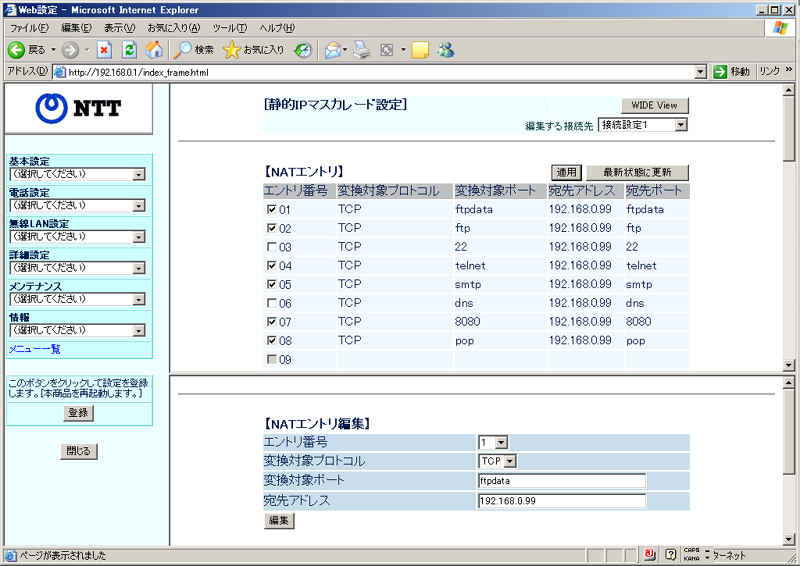Click the Edit page toolbar icon
Screen dimensions: 800x566
tap(387, 50)
